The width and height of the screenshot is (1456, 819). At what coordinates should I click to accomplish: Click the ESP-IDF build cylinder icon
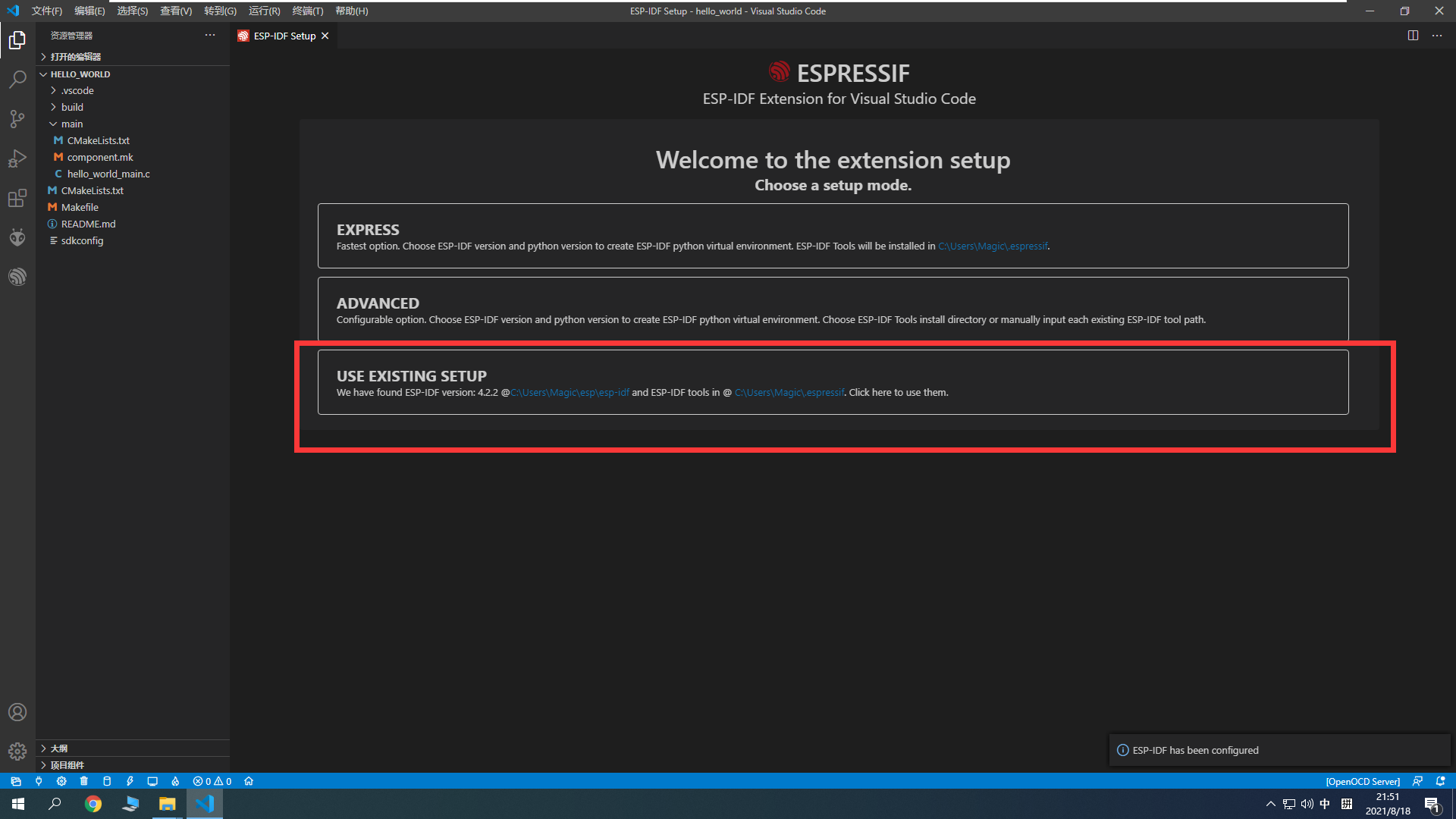pyautogui.click(x=107, y=781)
